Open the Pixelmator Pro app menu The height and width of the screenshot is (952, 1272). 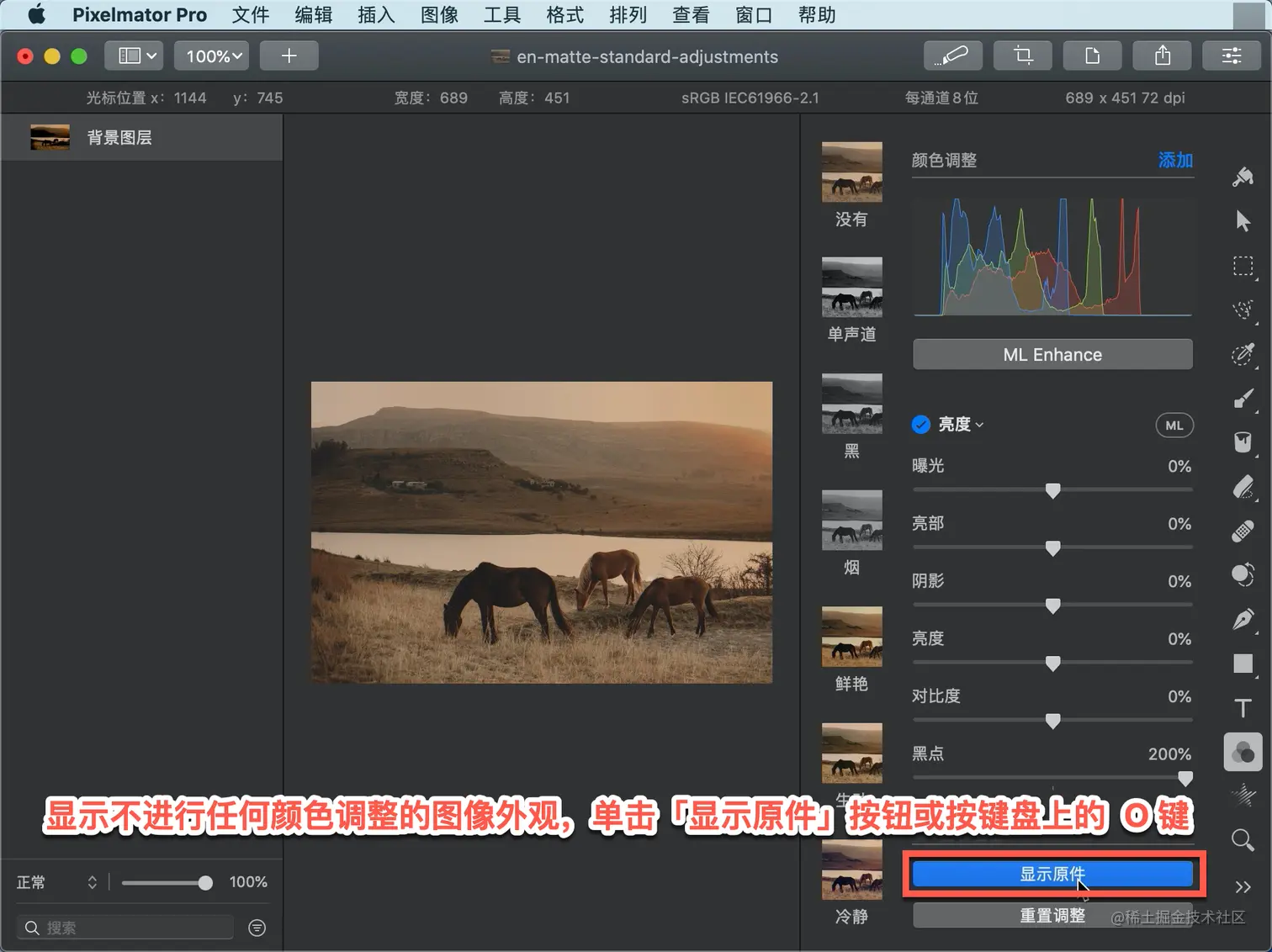pos(140,14)
